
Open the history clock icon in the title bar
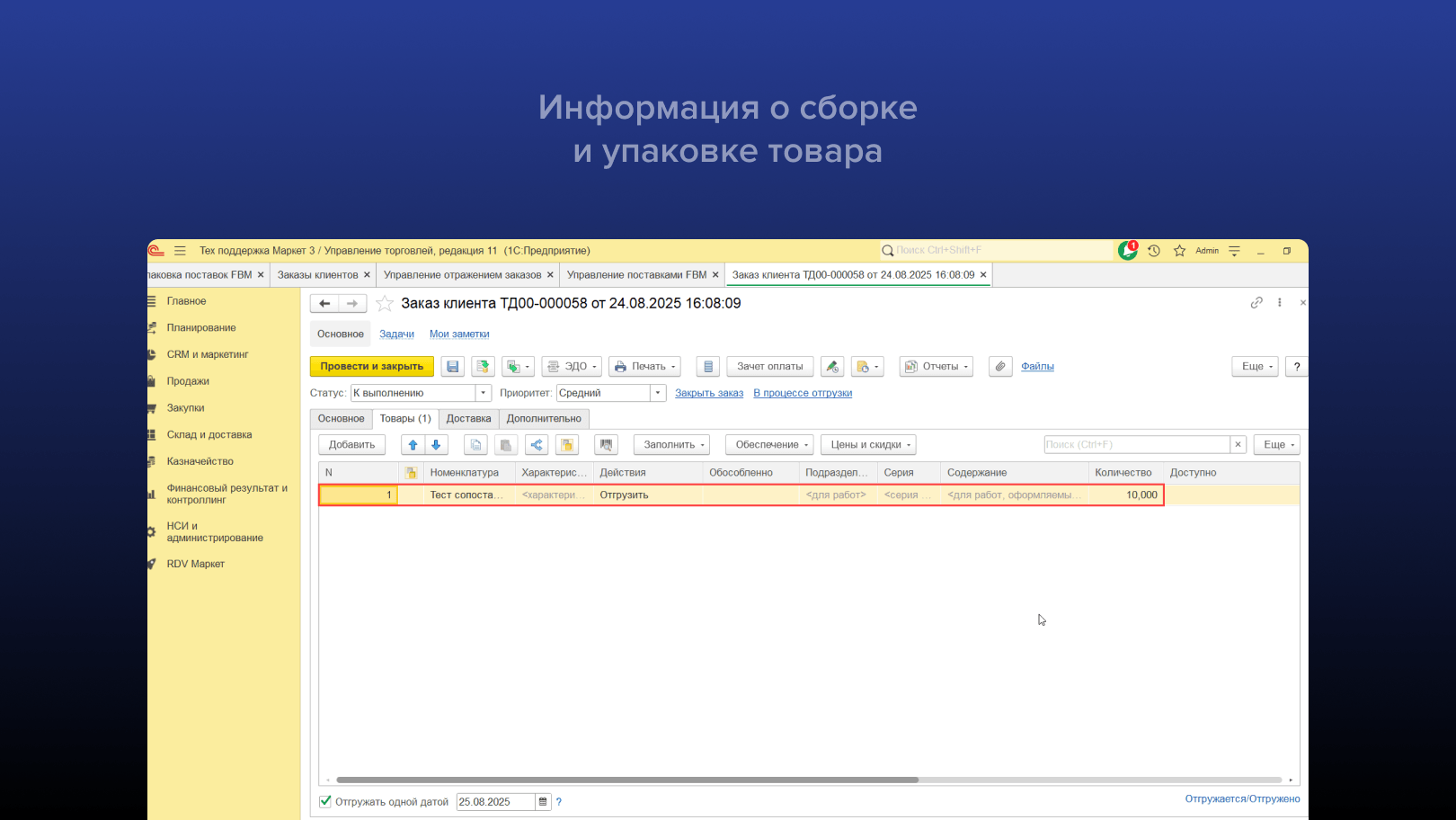point(1154,251)
